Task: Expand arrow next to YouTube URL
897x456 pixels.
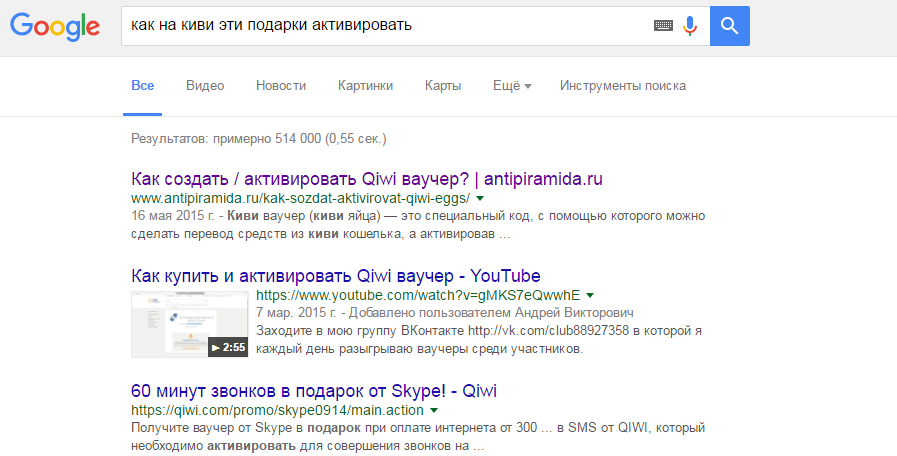Action: (590, 296)
